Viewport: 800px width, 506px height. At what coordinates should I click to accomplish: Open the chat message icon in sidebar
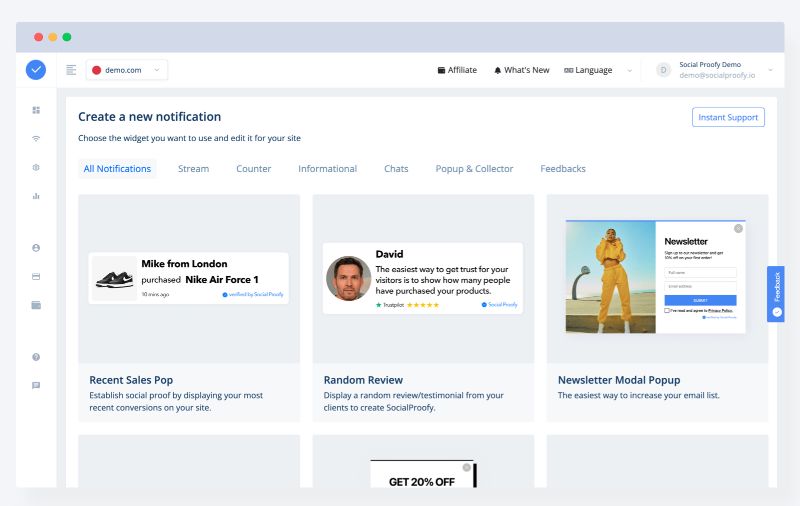coord(36,386)
